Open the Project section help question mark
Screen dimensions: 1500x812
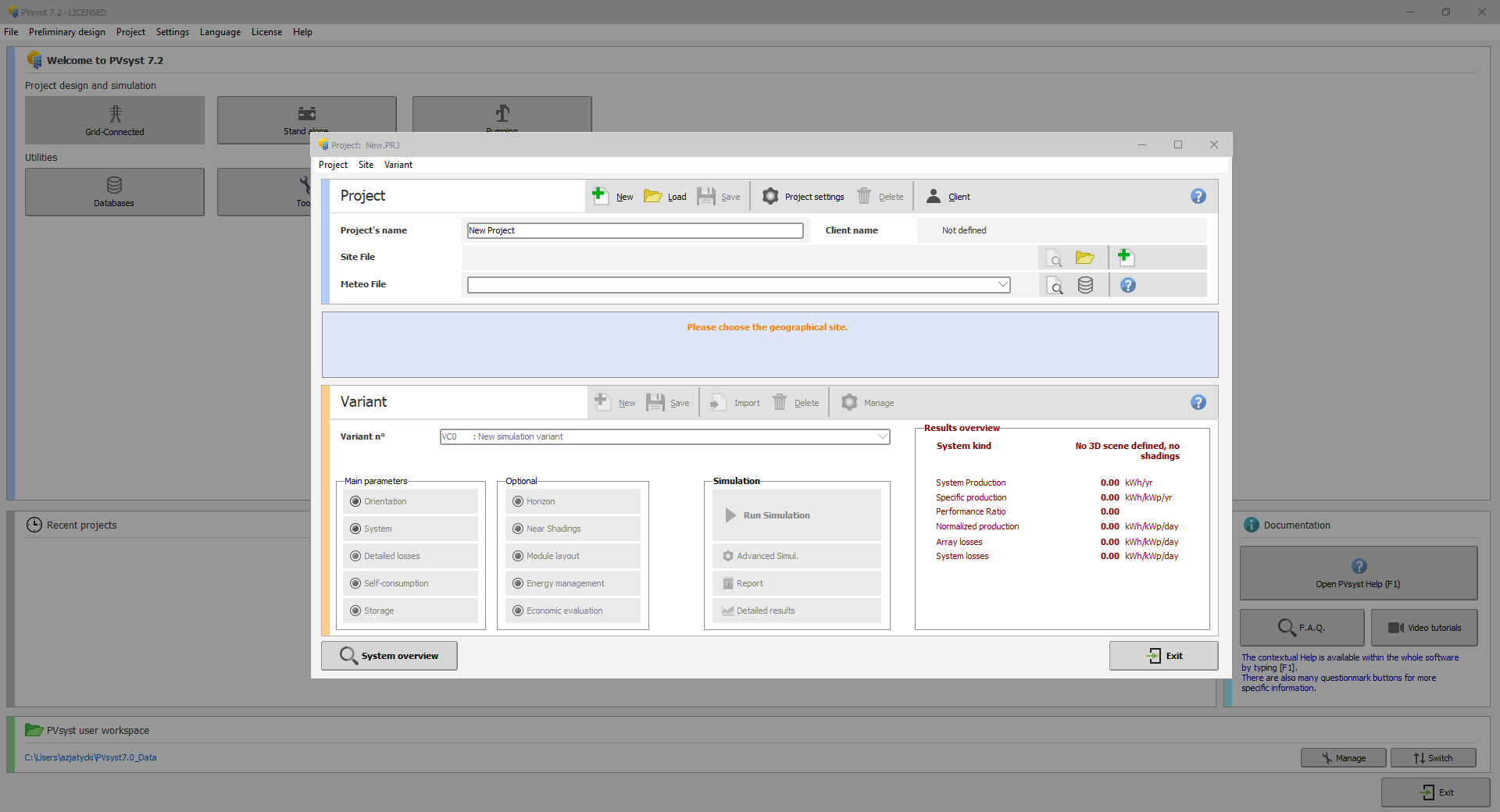pos(1198,196)
